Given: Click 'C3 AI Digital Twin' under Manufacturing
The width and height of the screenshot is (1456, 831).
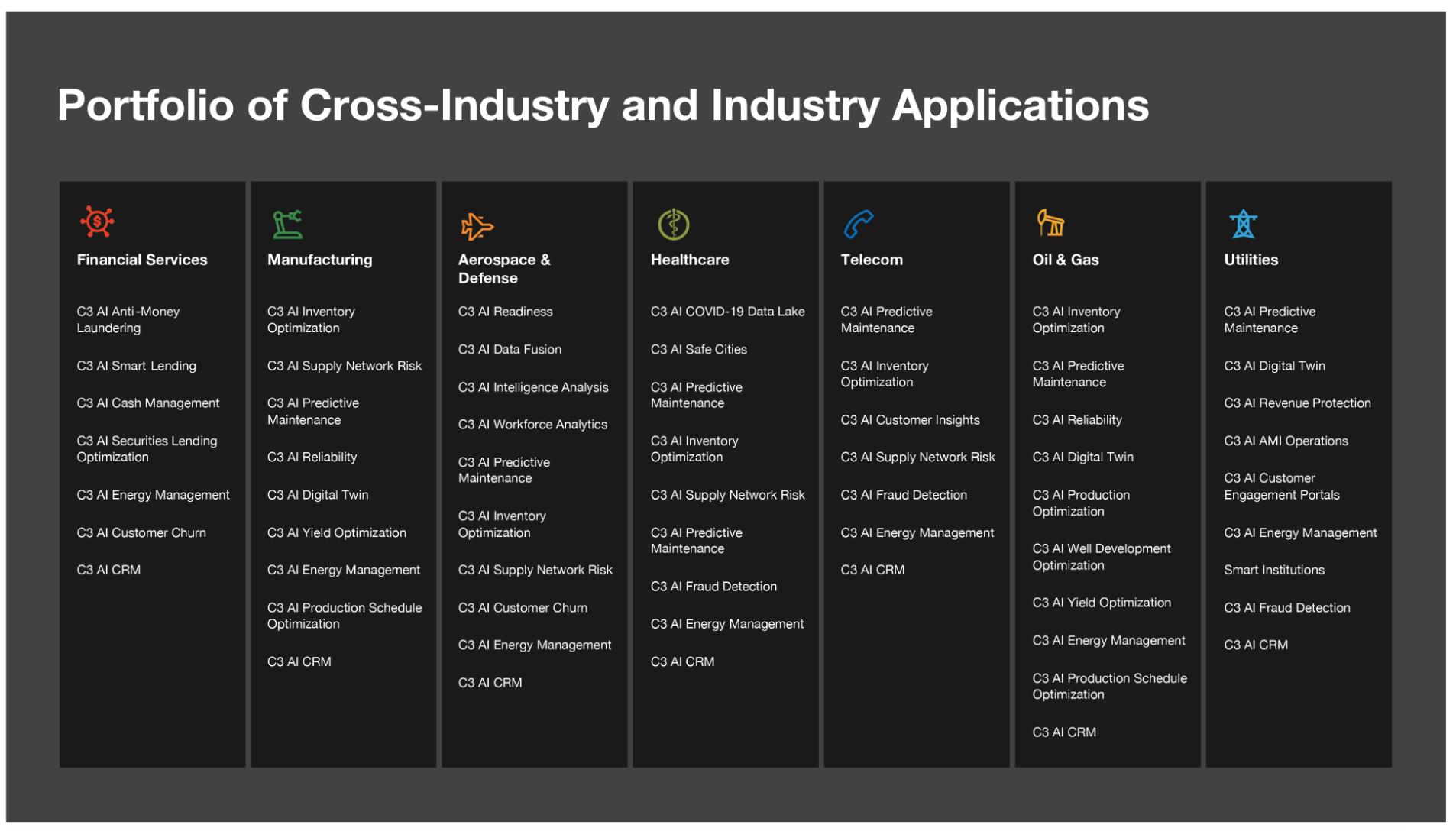Looking at the screenshot, I should (x=318, y=495).
